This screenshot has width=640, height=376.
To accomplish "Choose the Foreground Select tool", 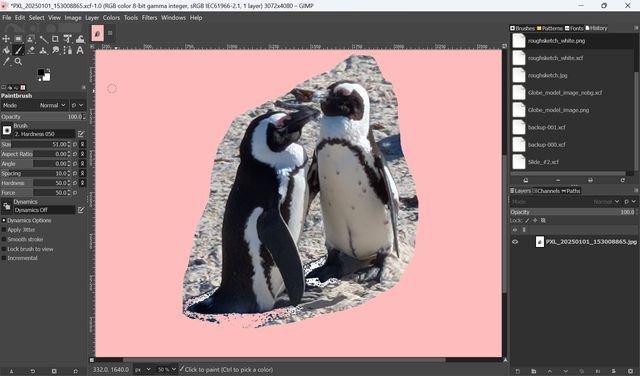I will pos(31,39).
